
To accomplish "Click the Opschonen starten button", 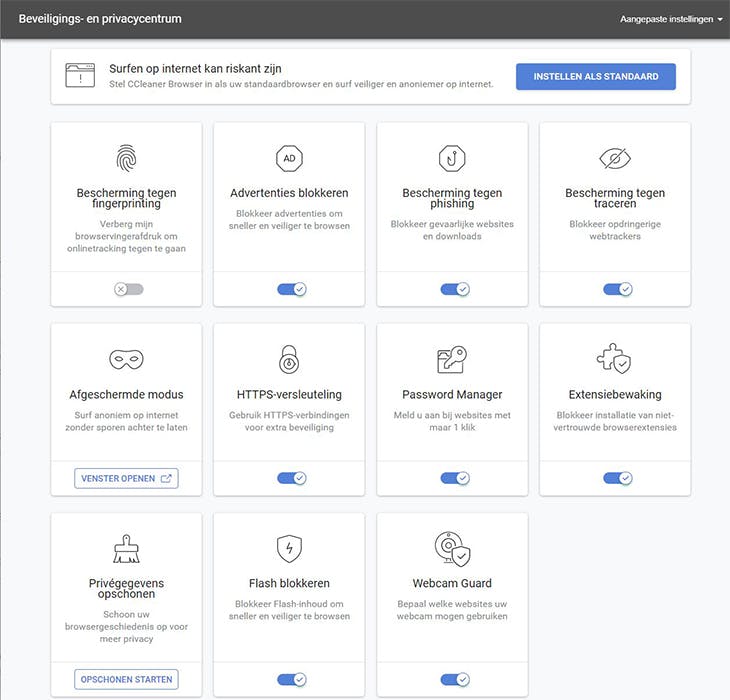I will [126, 680].
